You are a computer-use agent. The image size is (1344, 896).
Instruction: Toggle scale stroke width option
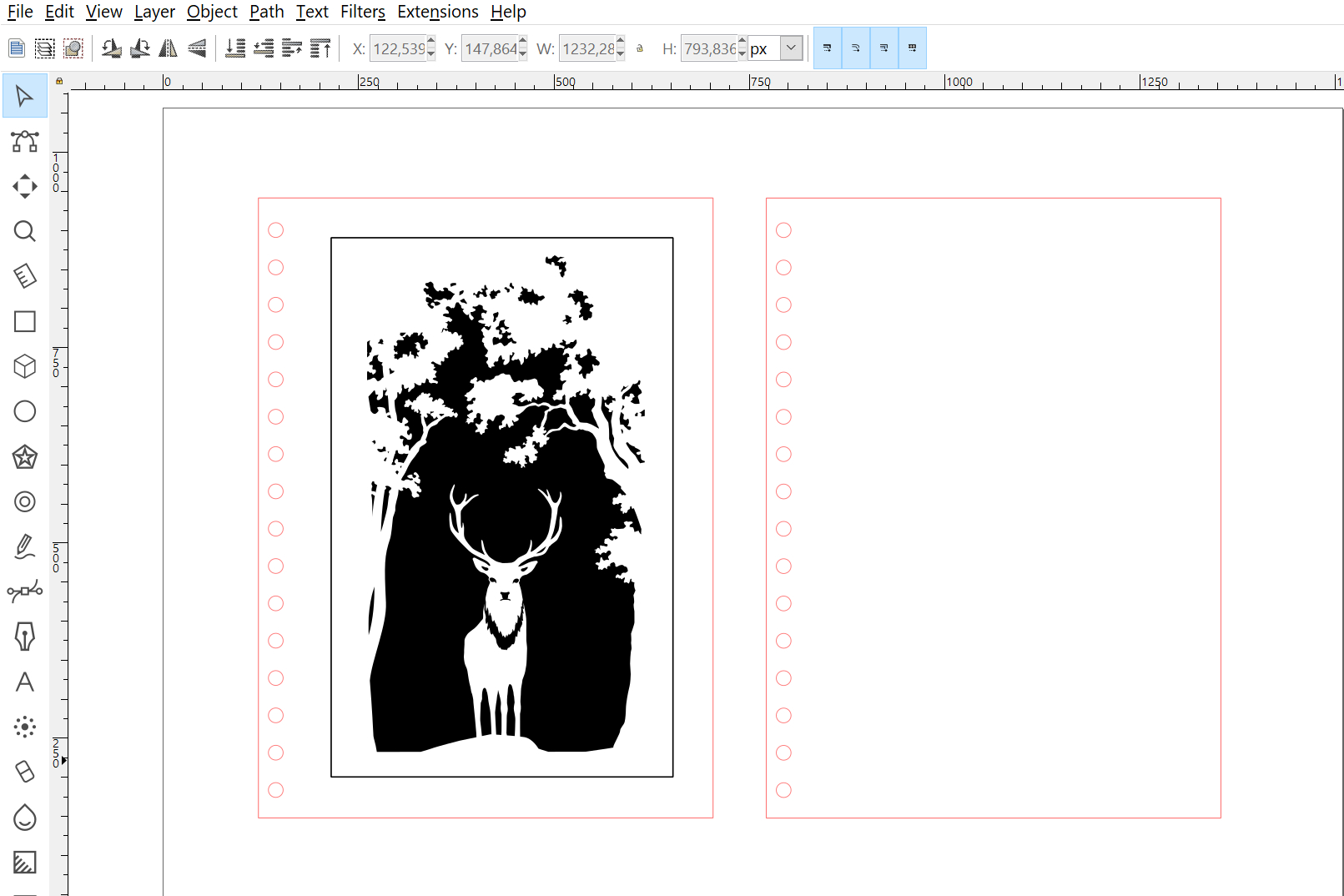828,48
